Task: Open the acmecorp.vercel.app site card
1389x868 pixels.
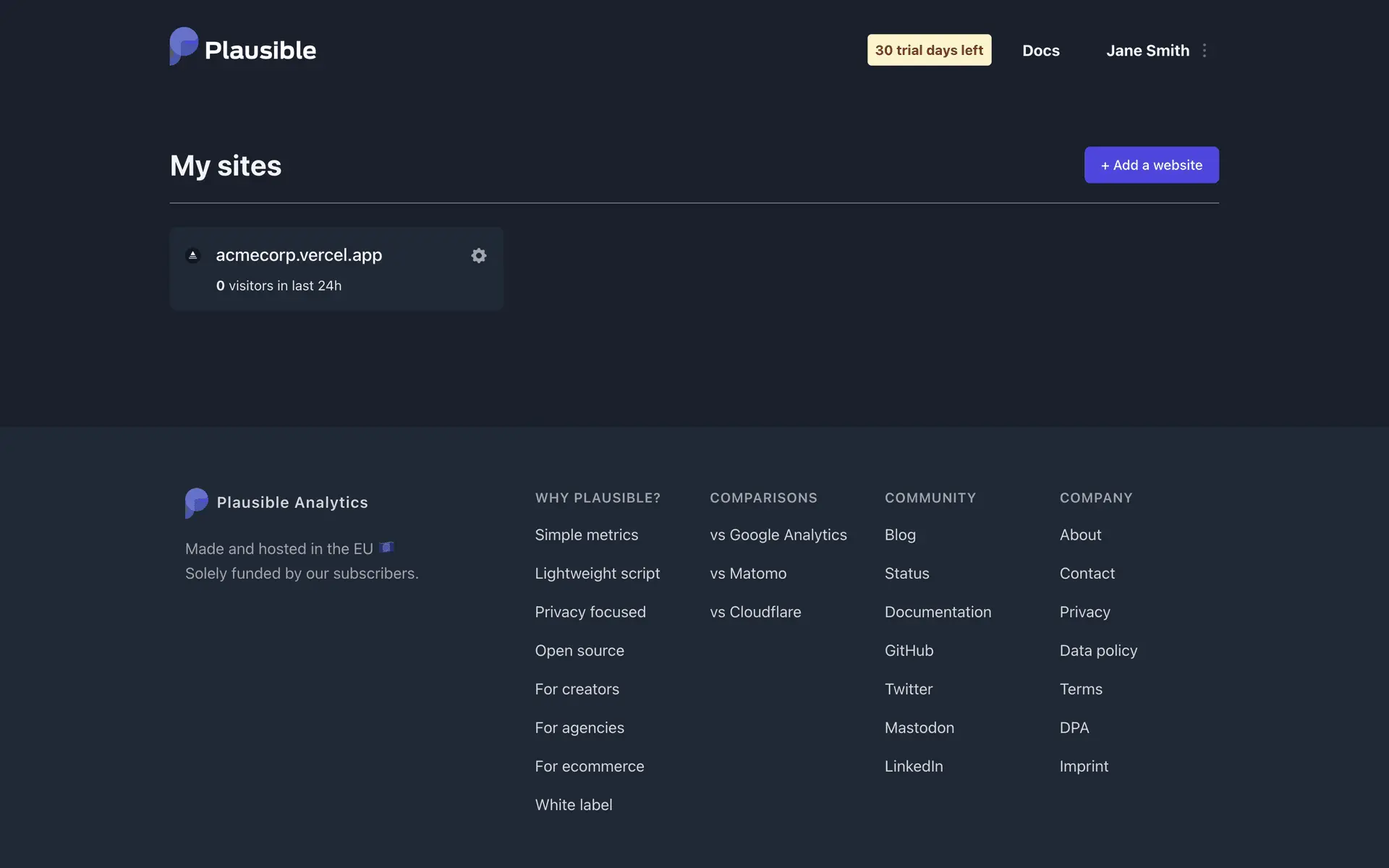Action: click(x=299, y=255)
